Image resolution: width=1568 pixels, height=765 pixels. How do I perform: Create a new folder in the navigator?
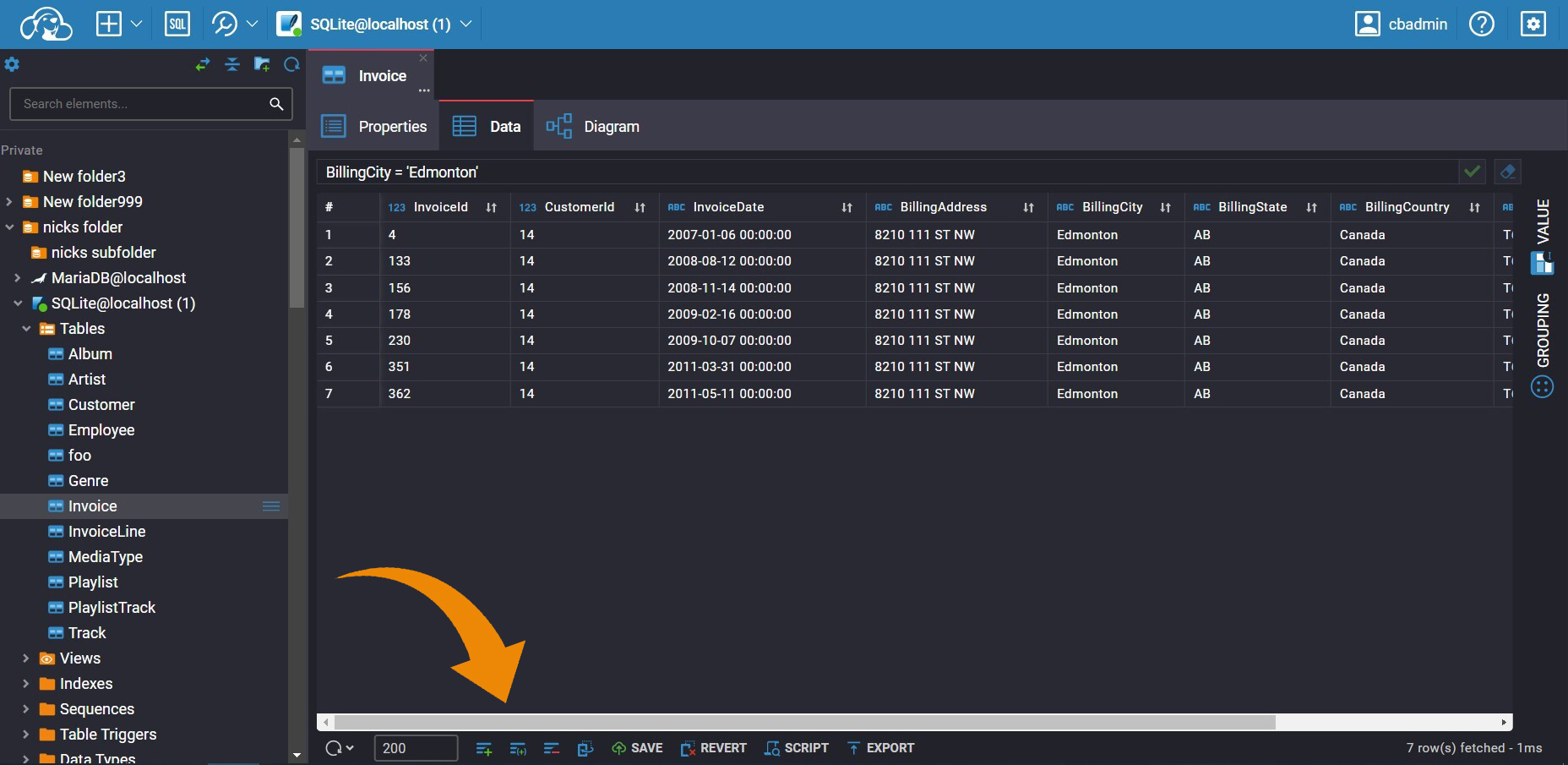[x=262, y=64]
